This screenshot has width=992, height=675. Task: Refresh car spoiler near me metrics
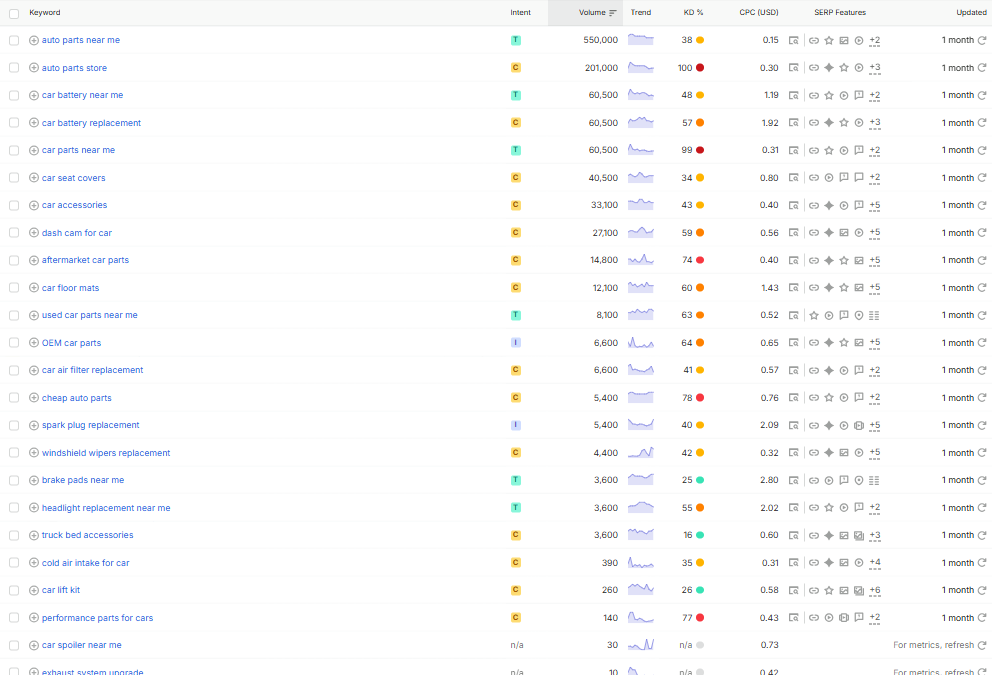982,645
